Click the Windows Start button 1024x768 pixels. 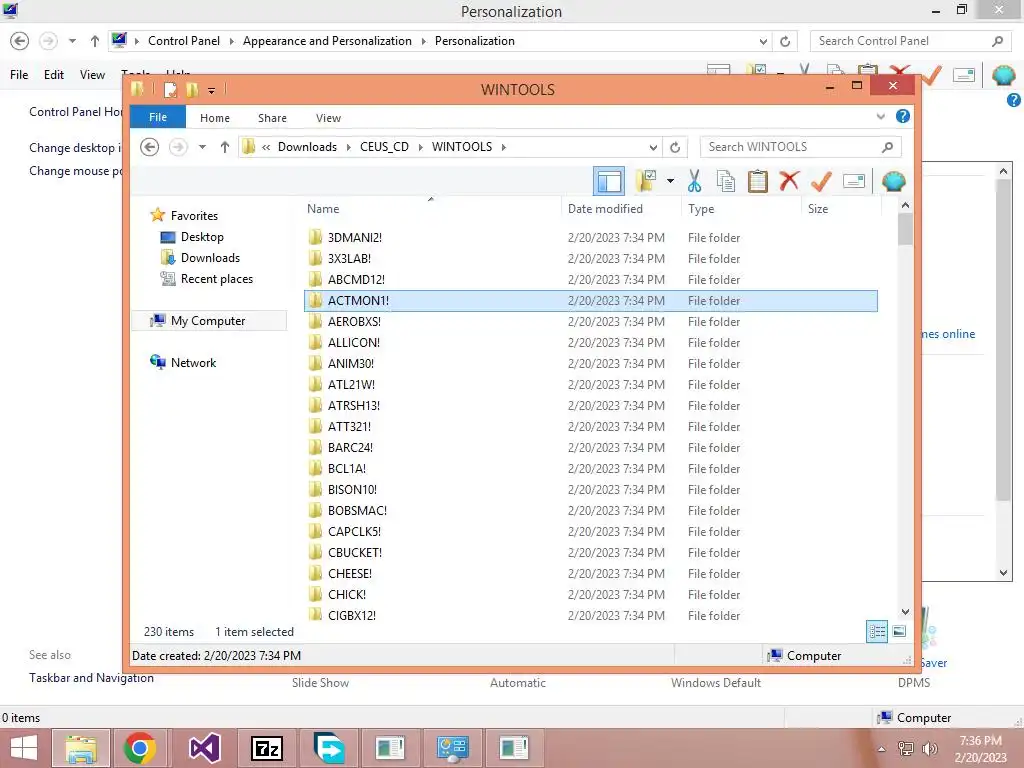point(24,748)
